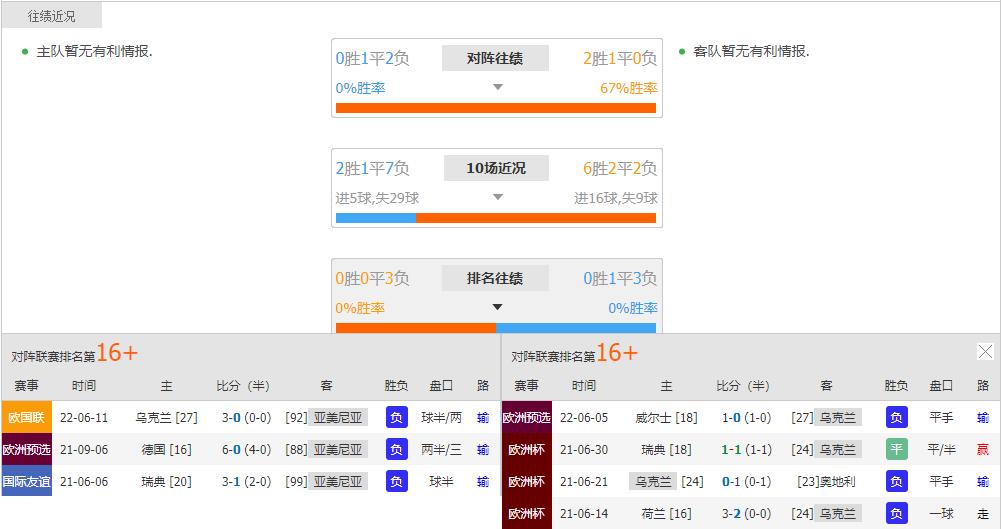Select 欧洲杯 tag in 荷兰 row
Viewport: 1001px width, 529px height.
tap(527, 513)
